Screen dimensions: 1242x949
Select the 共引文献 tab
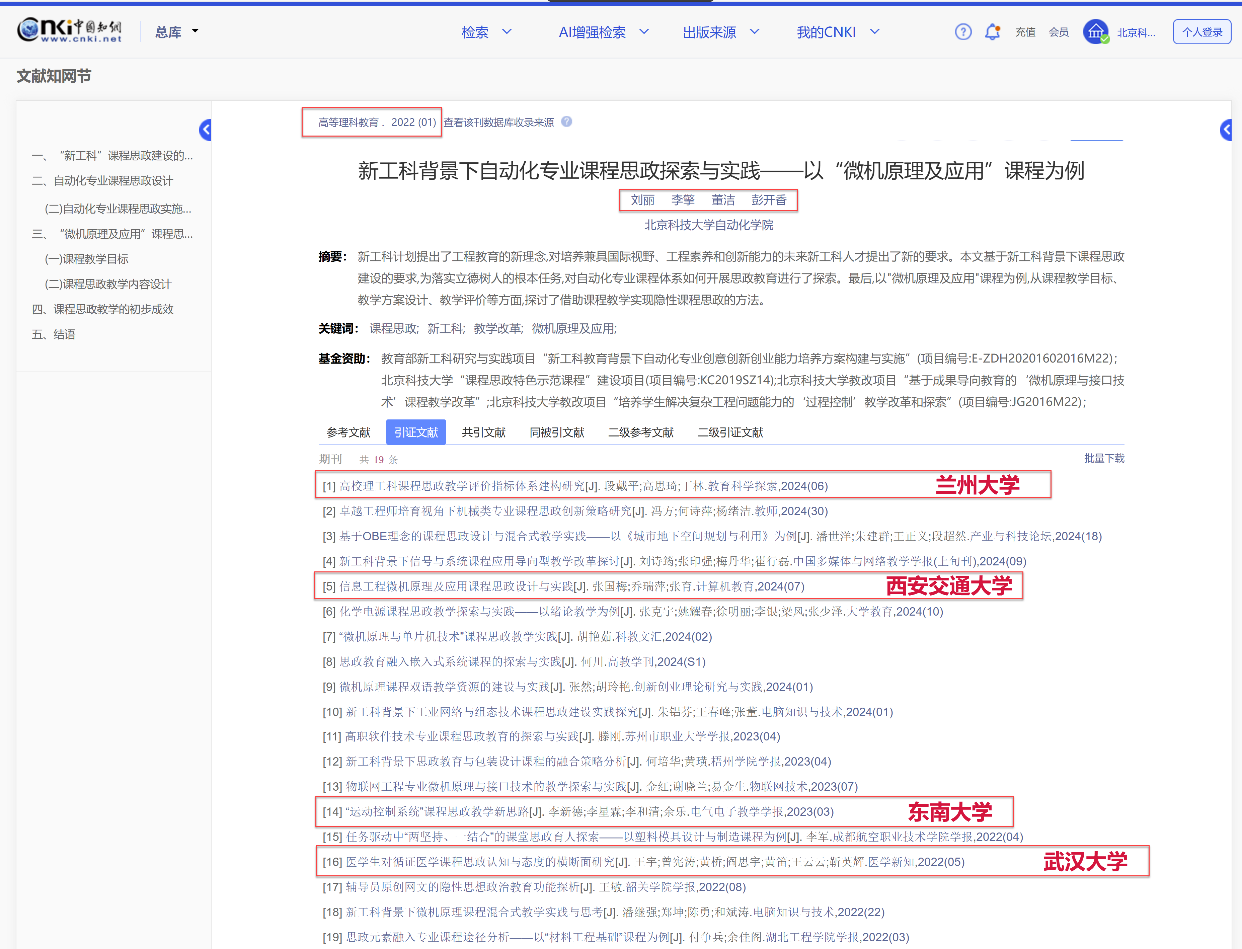pyautogui.click(x=483, y=433)
